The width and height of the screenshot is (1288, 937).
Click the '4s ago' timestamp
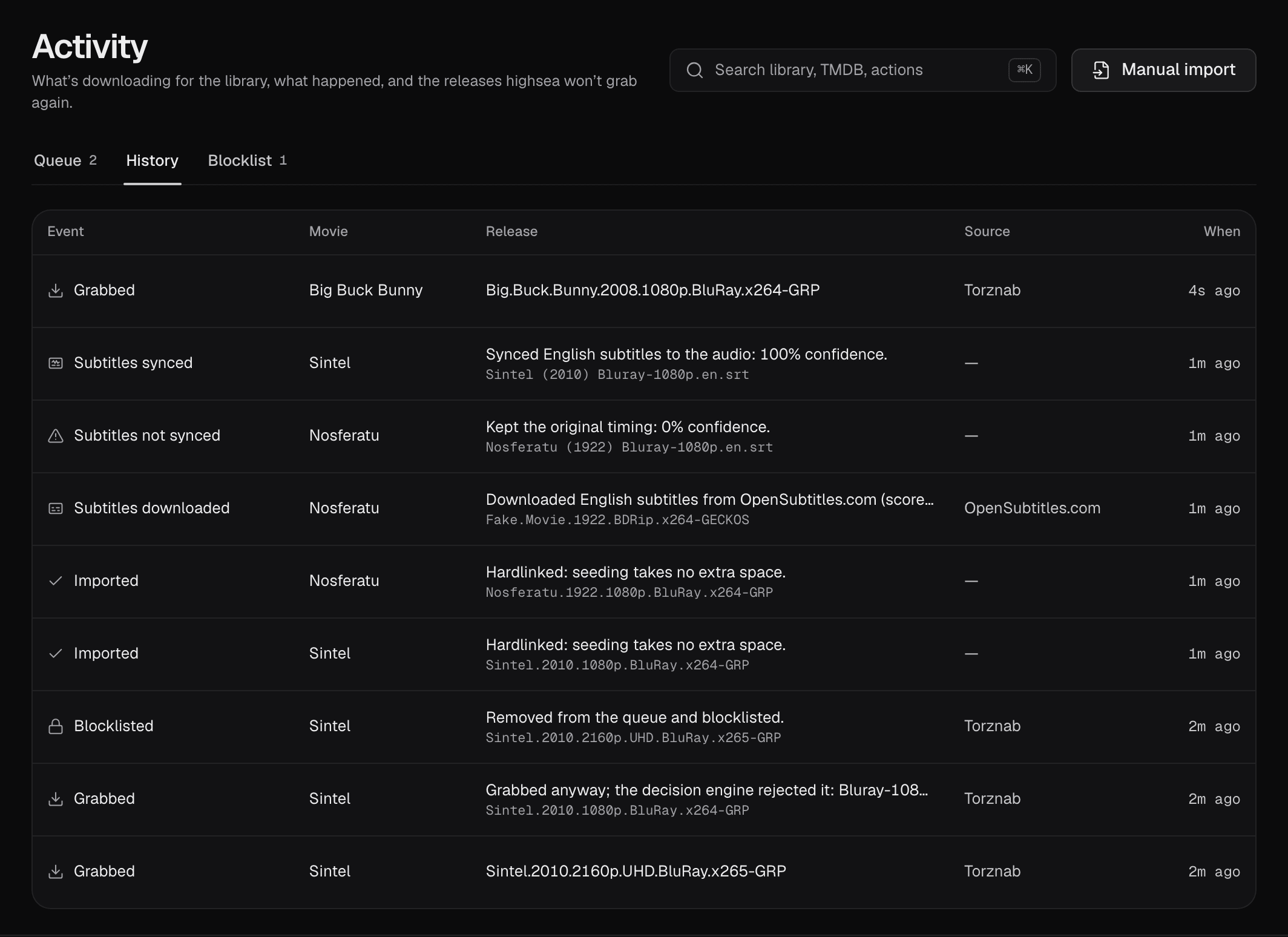(1214, 291)
